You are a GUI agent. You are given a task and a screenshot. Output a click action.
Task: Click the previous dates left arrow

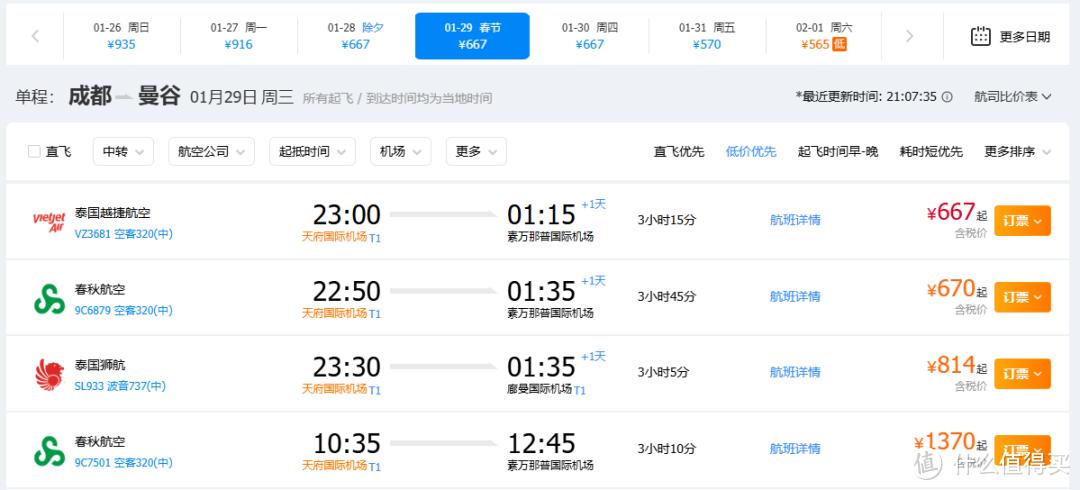(x=35, y=36)
